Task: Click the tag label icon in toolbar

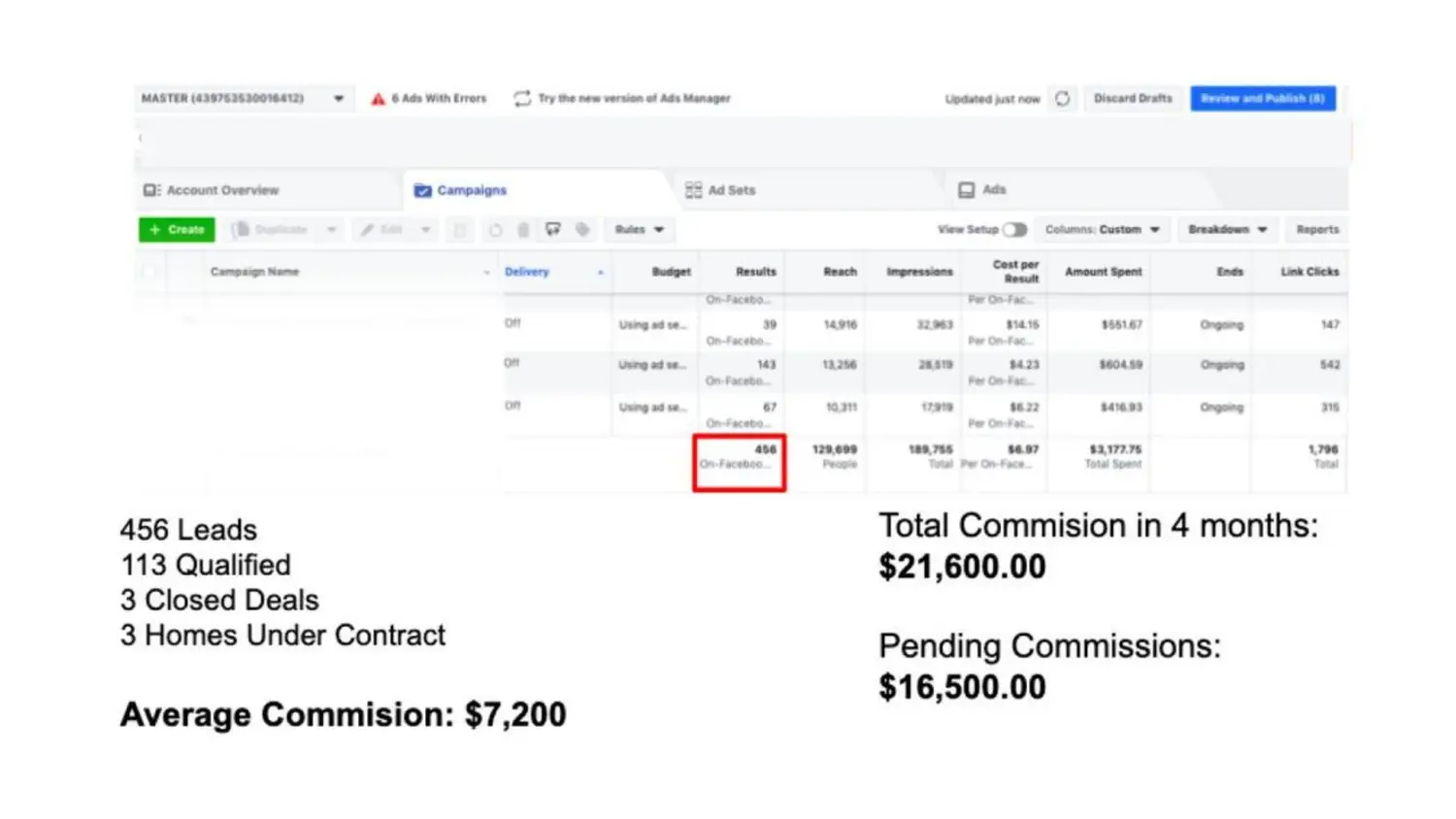Action: tap(582, 230)
